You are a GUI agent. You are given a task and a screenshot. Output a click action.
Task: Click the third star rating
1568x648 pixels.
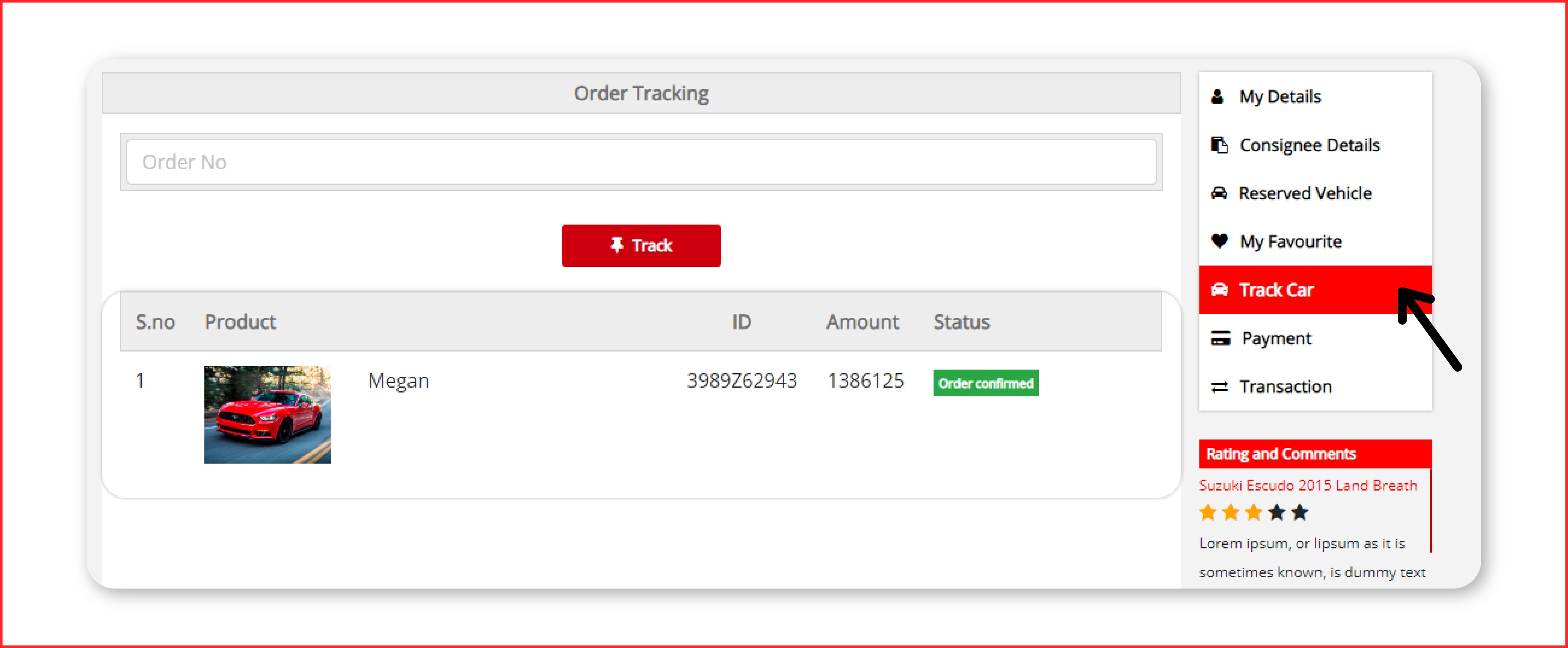tap(1253, 512)
